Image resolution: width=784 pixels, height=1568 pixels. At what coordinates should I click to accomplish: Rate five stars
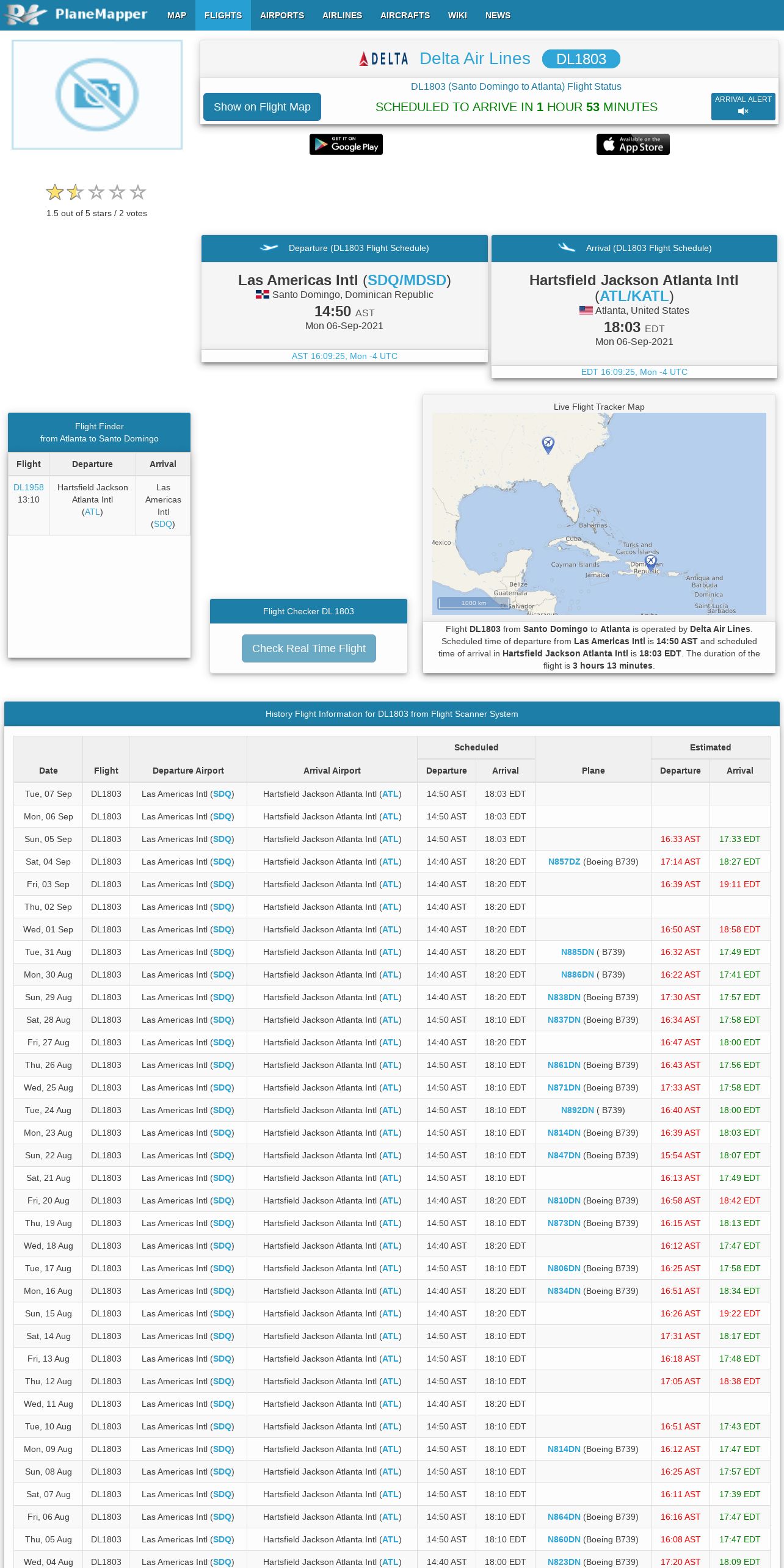pos(138,192)
